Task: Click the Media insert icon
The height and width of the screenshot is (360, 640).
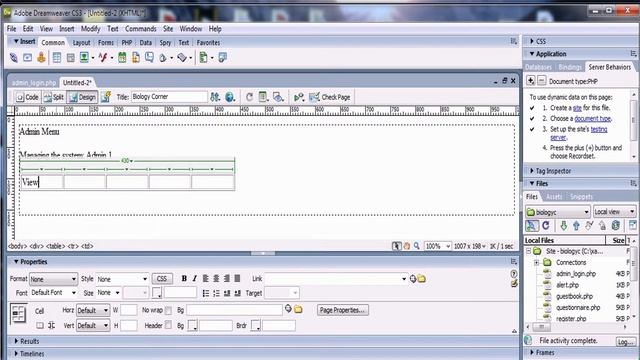Action: pos(103,58)
